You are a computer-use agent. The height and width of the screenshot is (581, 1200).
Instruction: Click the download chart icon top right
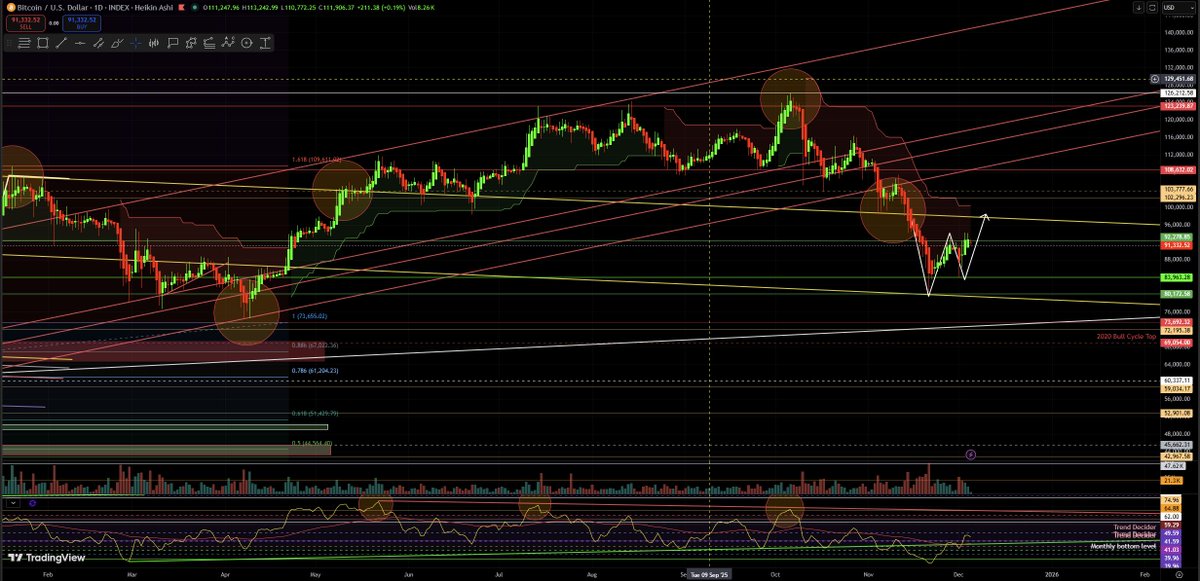pyautogui.click(x=1140, y=9)
